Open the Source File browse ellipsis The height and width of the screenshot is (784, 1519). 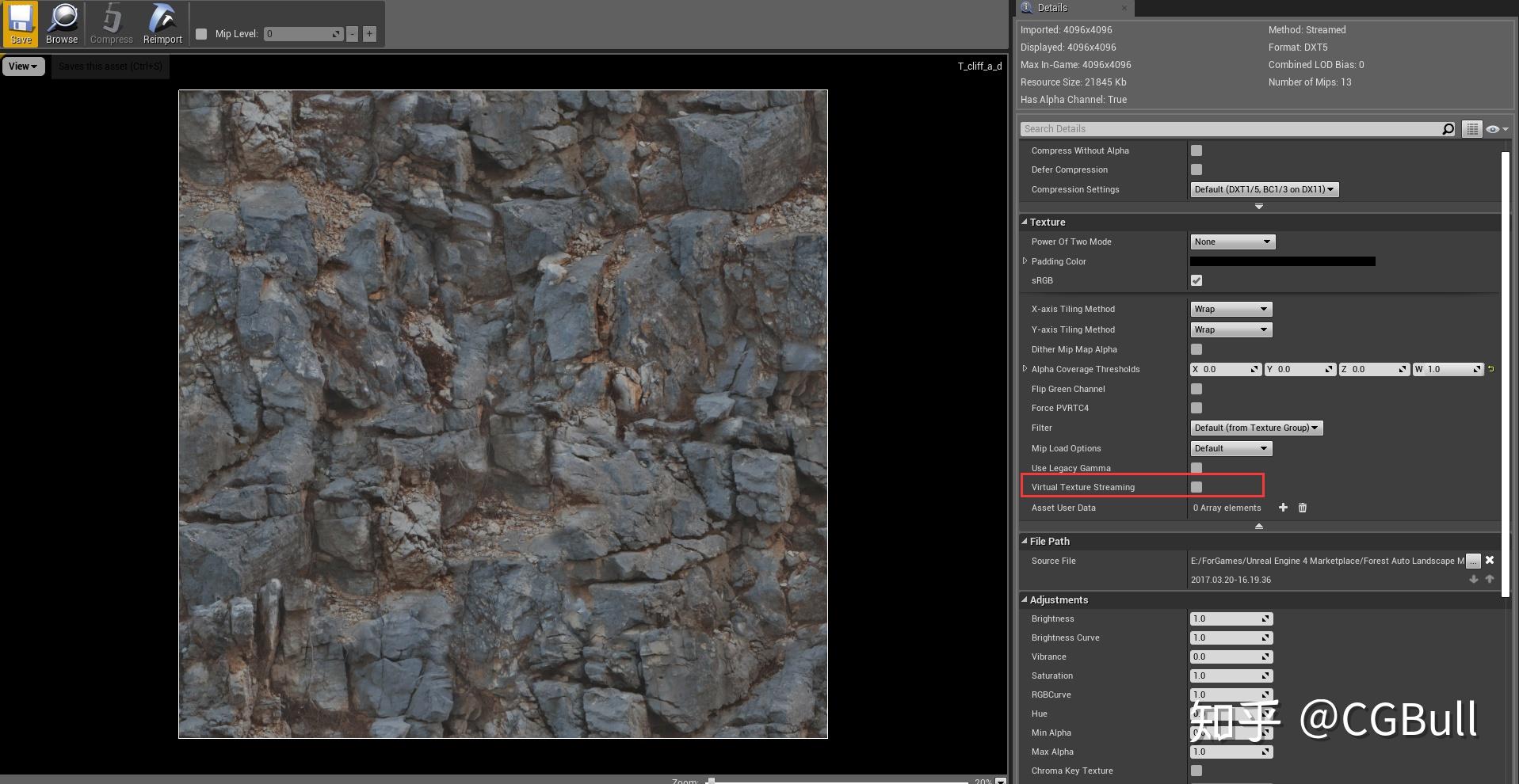tap(1472, 561)
